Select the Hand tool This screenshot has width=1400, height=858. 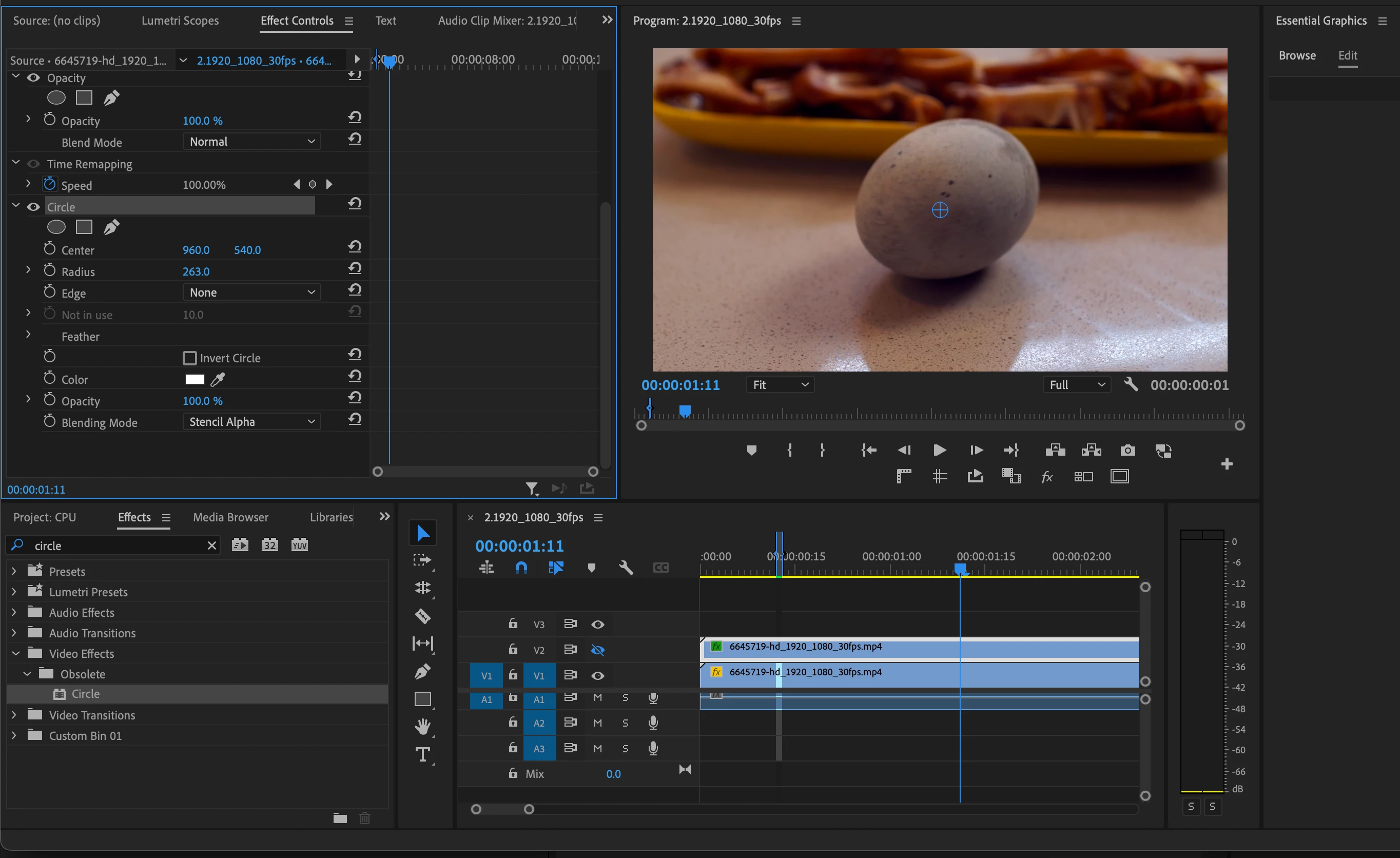pos(422,726)
